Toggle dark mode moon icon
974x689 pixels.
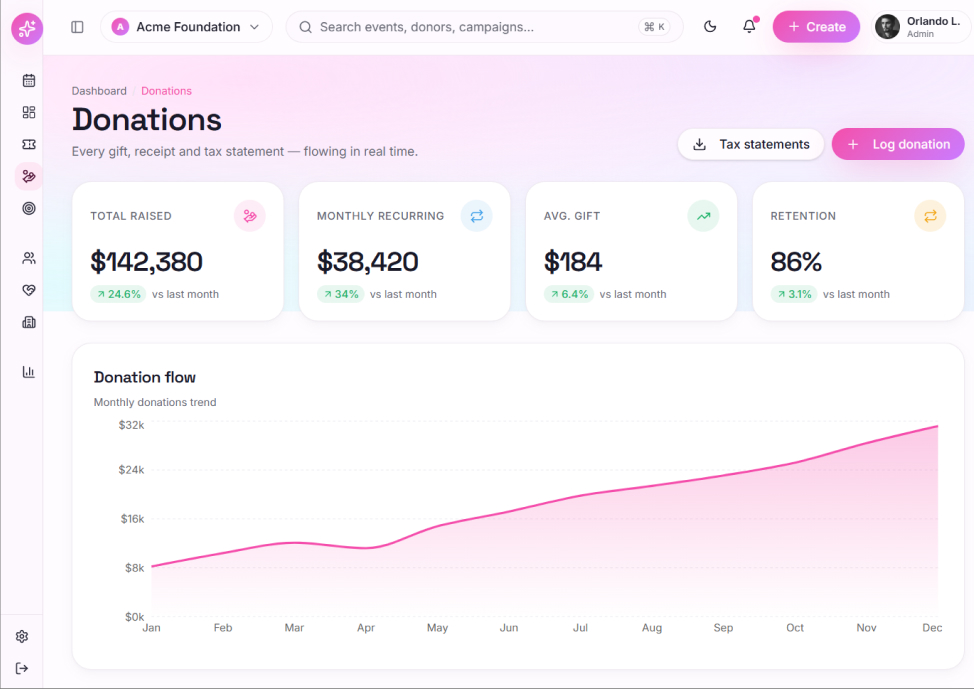710,27
